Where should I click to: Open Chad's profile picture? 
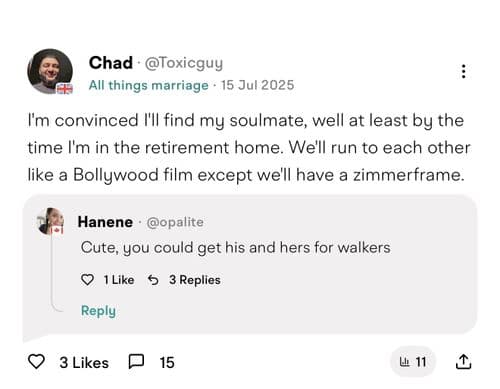50,71
